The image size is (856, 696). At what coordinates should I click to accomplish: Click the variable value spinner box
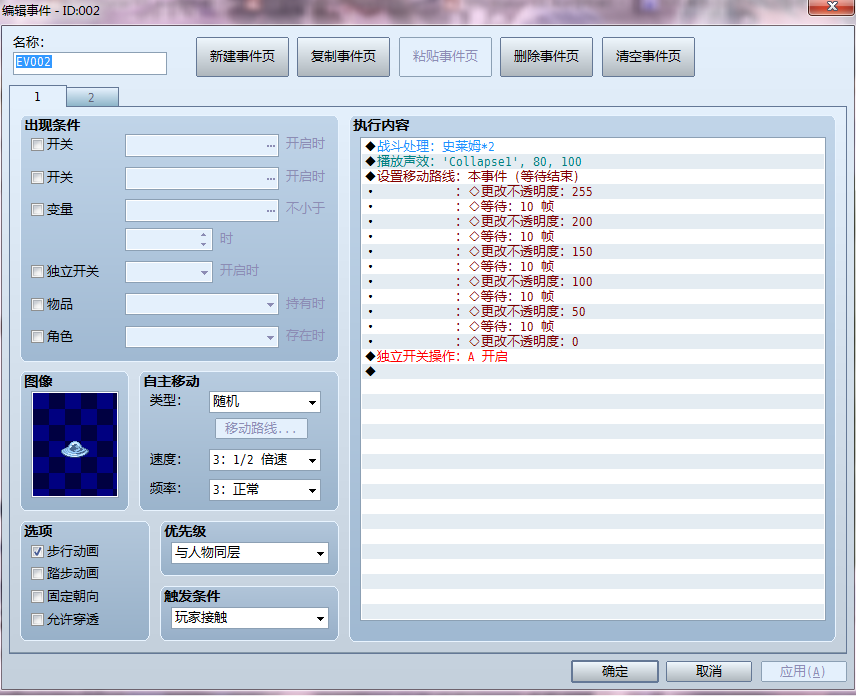tap(169, 240)
